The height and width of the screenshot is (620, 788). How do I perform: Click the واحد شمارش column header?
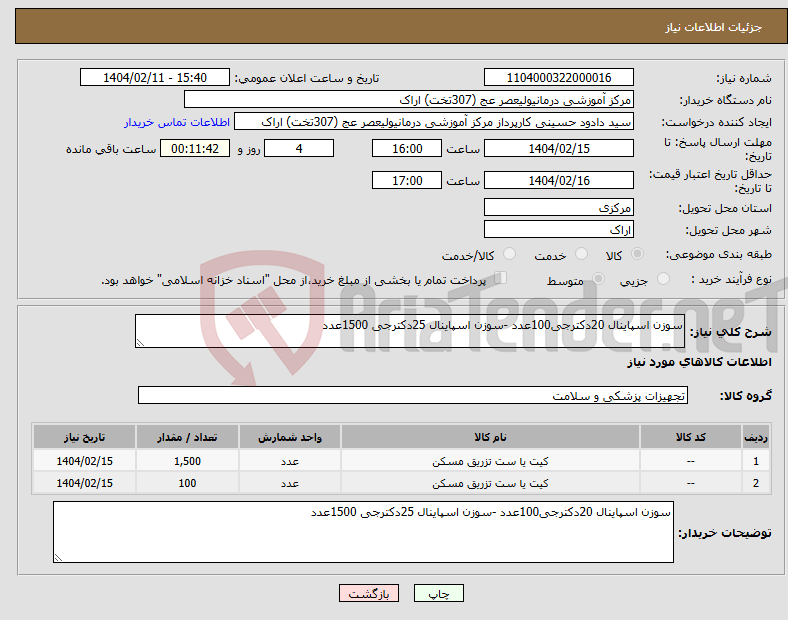[x=290, y=437]
